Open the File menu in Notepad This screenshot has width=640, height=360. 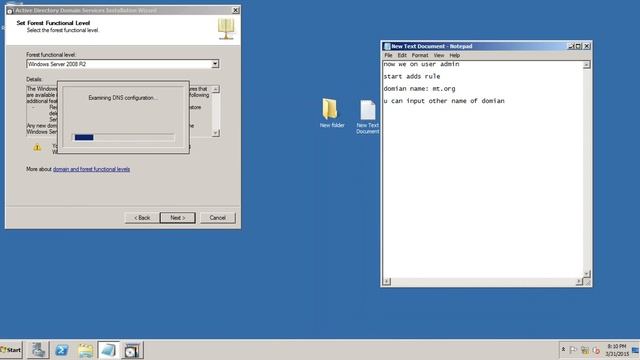click(x=388, y=55)
